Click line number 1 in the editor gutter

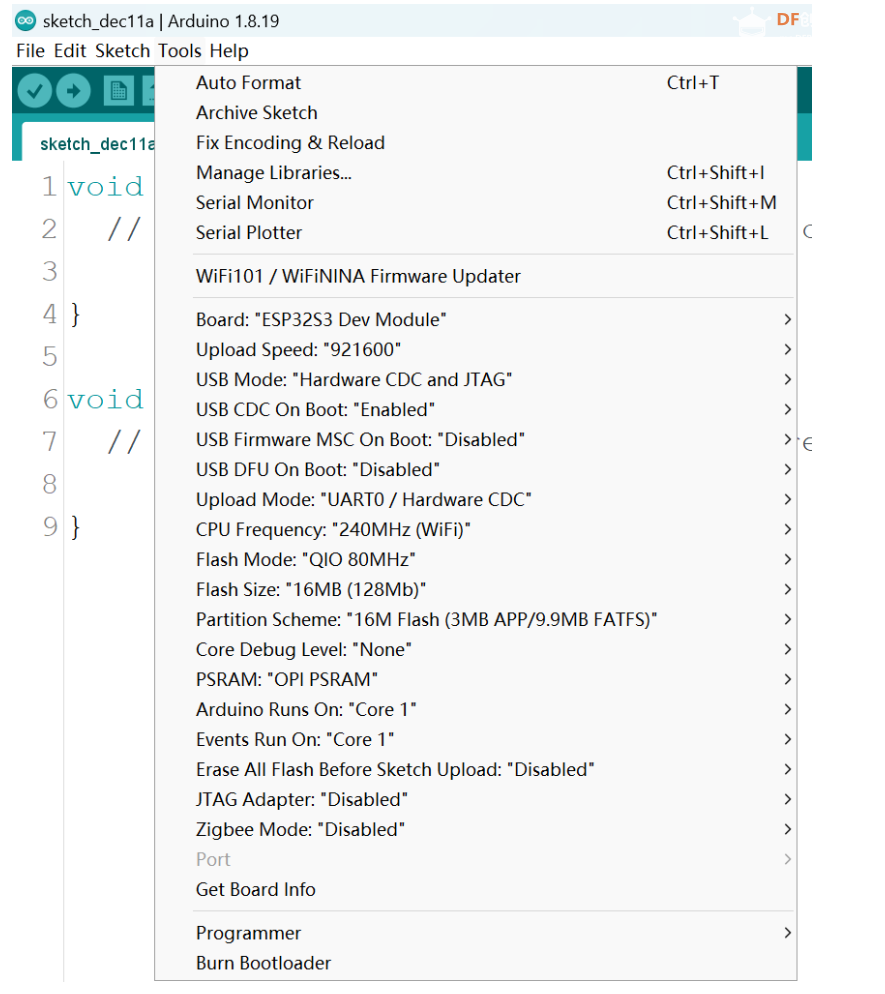(49, 186)
